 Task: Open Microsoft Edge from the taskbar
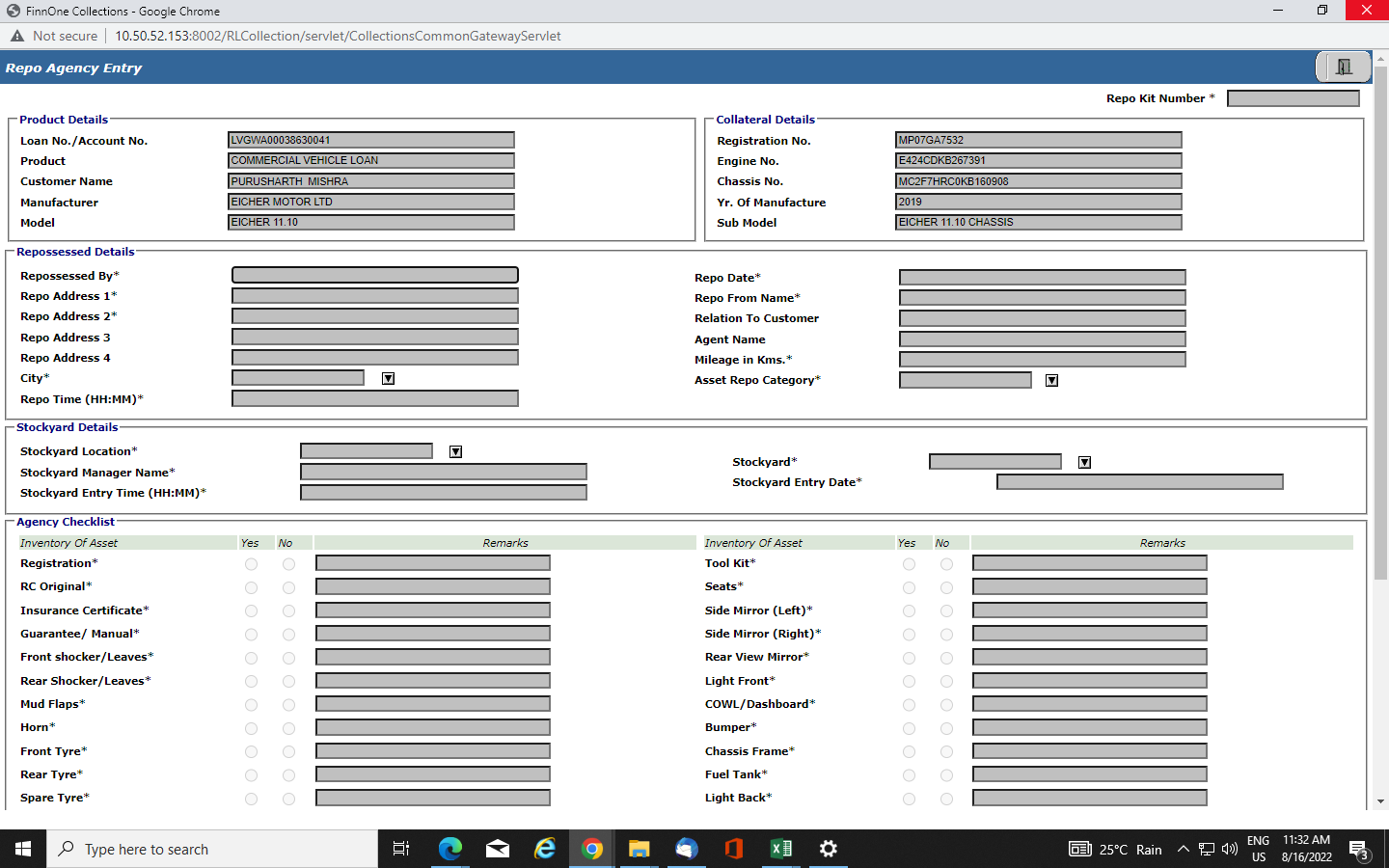pyautogui.click(x=450, y=849)
